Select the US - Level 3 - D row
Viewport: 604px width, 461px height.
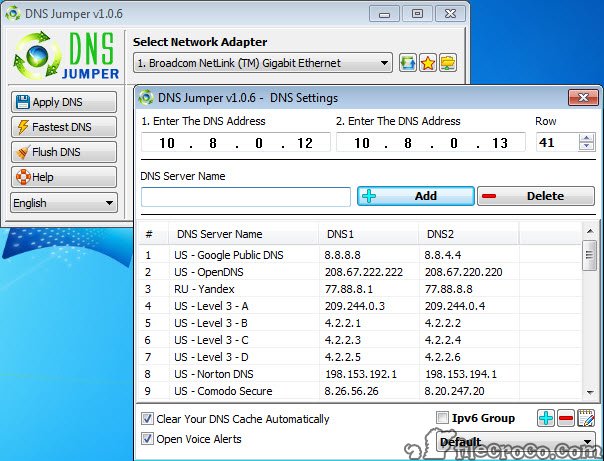360,357
